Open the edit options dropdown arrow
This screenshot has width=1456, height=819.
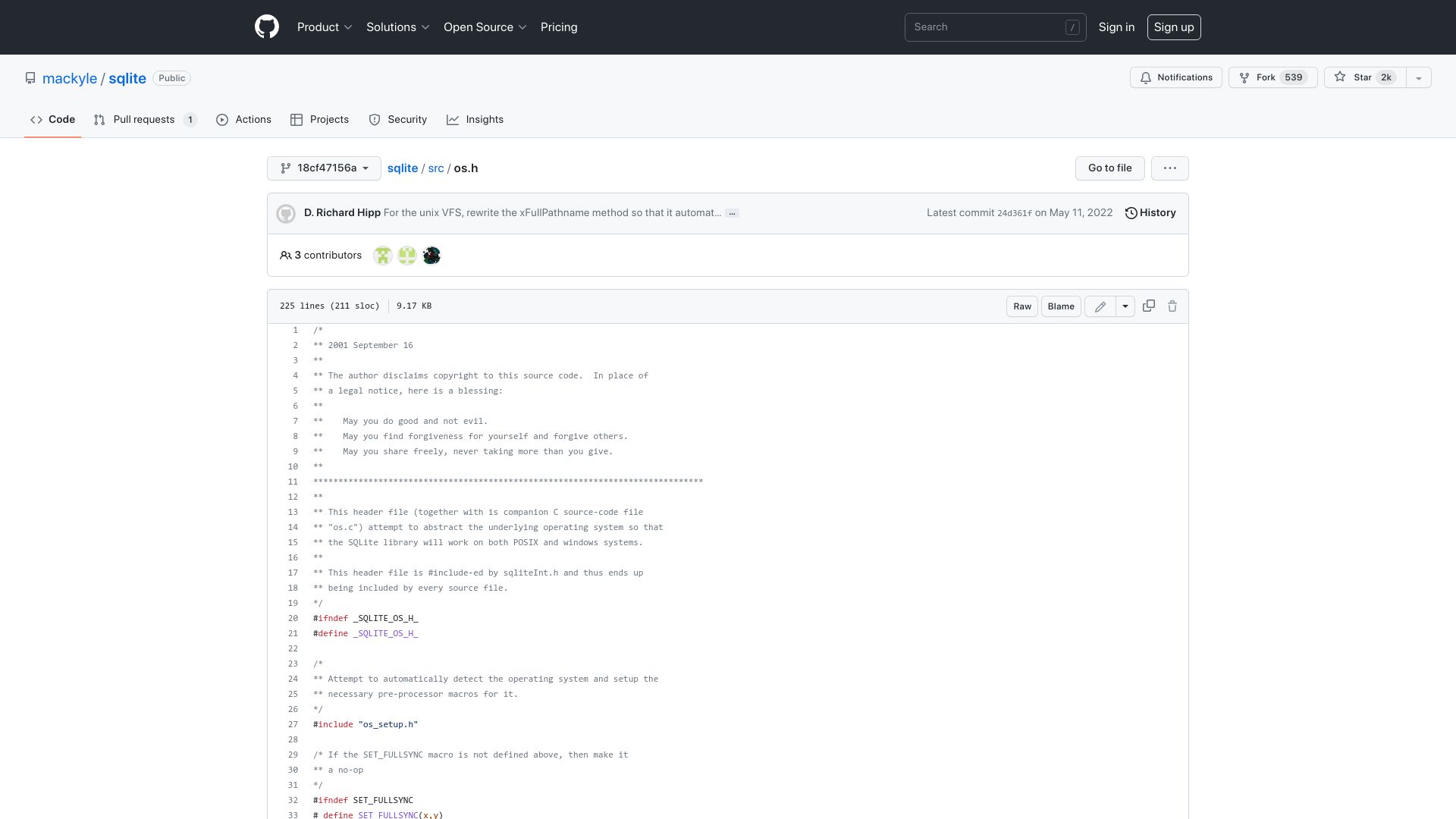(1125, 306)
